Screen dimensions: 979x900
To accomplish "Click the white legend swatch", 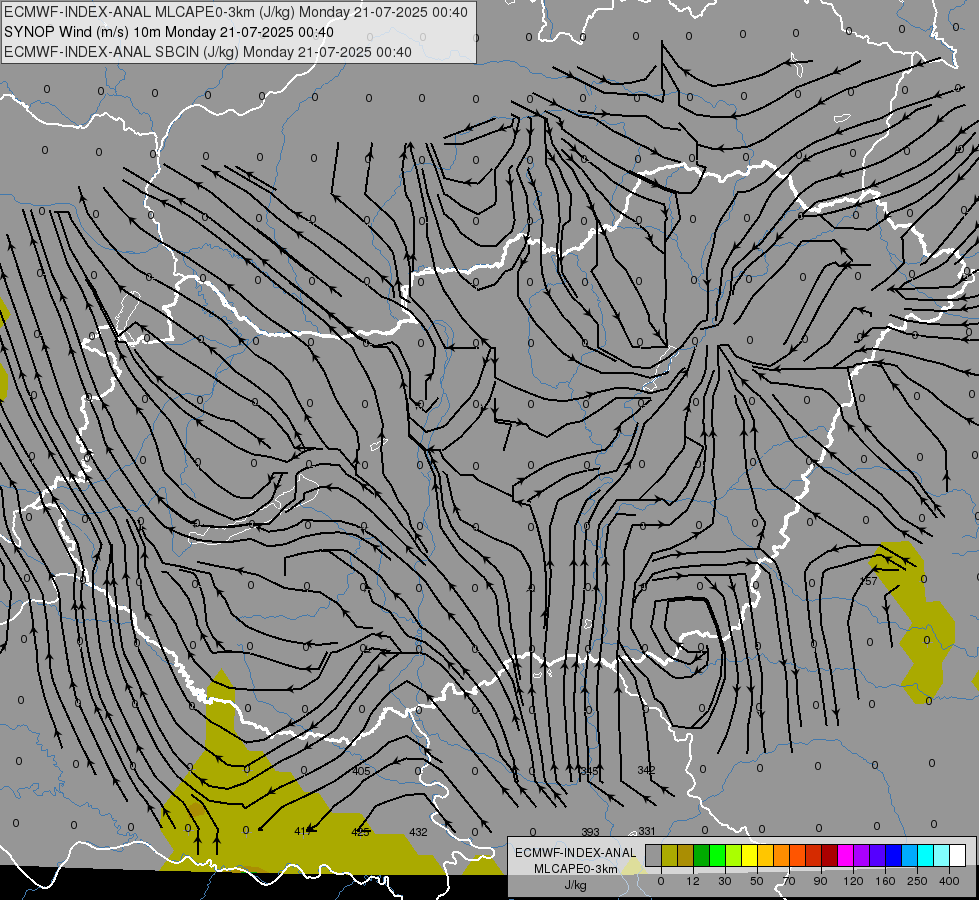I will (x=957, y=855).
